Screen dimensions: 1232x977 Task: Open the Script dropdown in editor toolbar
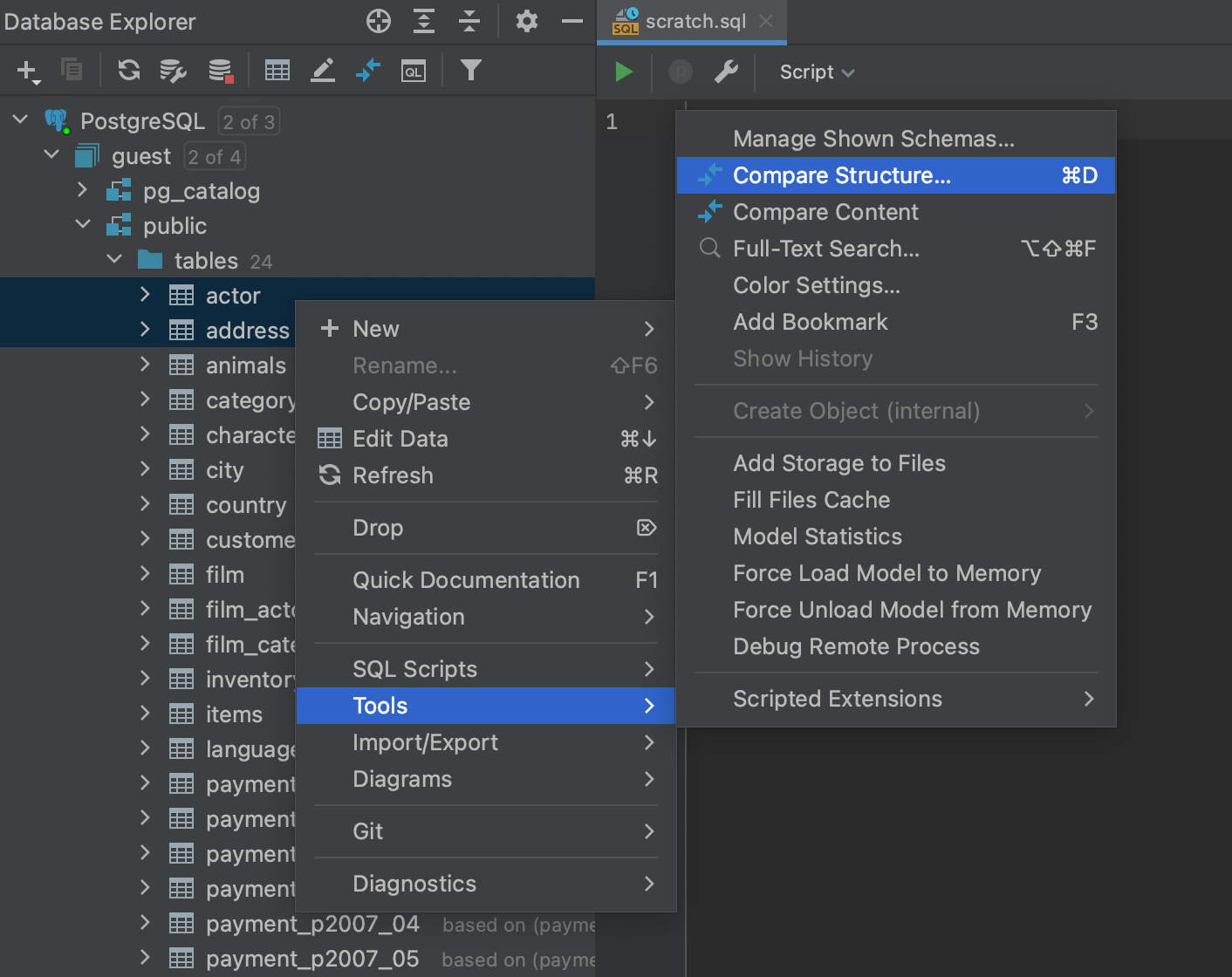[817, 72]
